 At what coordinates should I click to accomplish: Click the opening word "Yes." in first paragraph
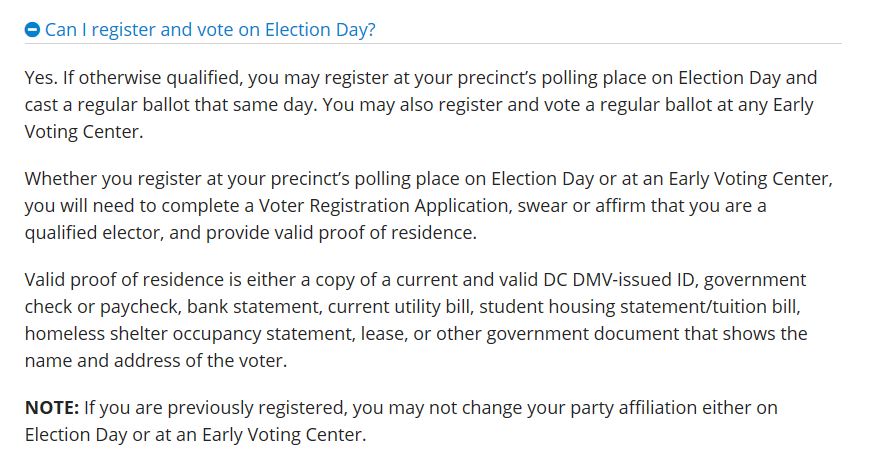41,78
